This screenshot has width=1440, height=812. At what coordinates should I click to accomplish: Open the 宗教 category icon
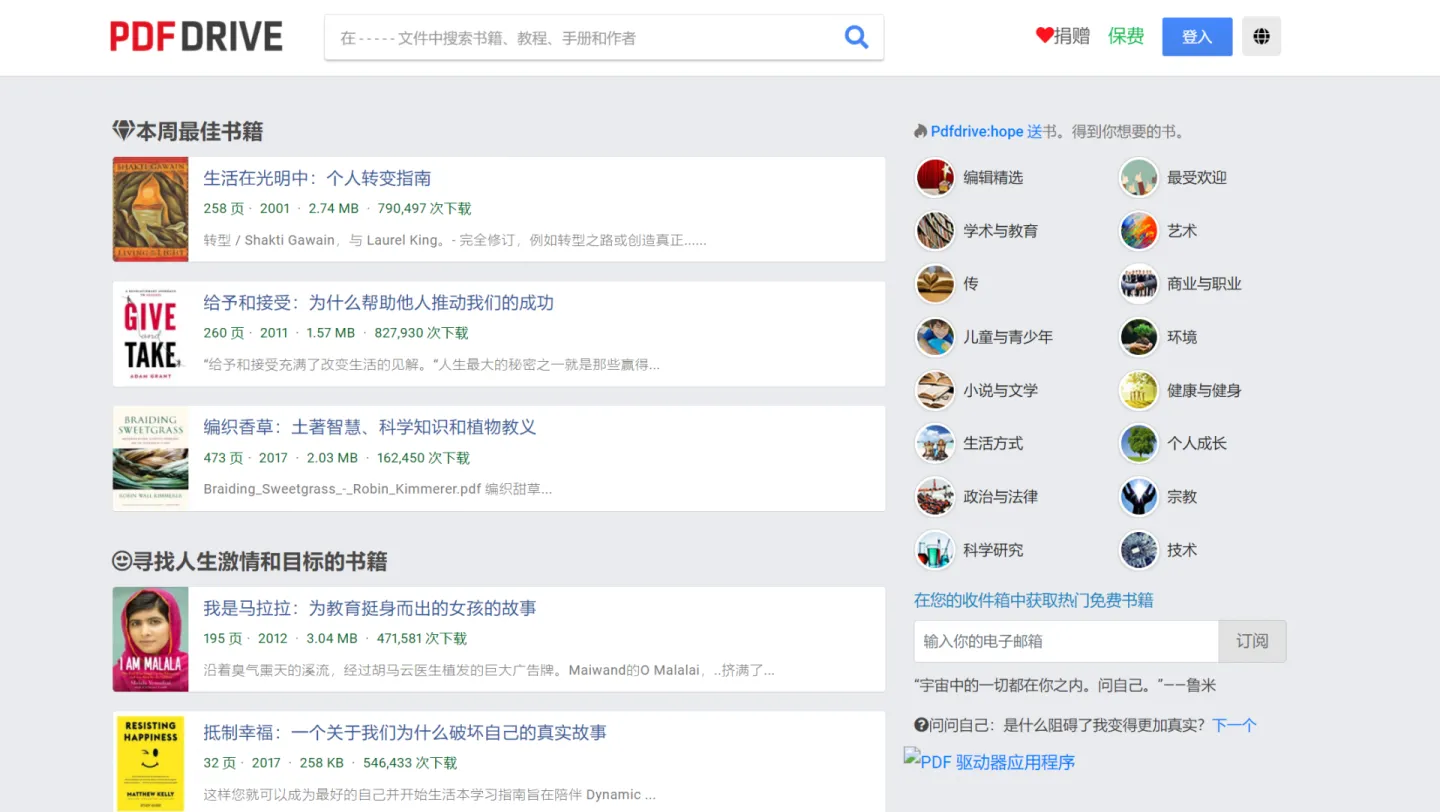click(x=1139, y=497)
